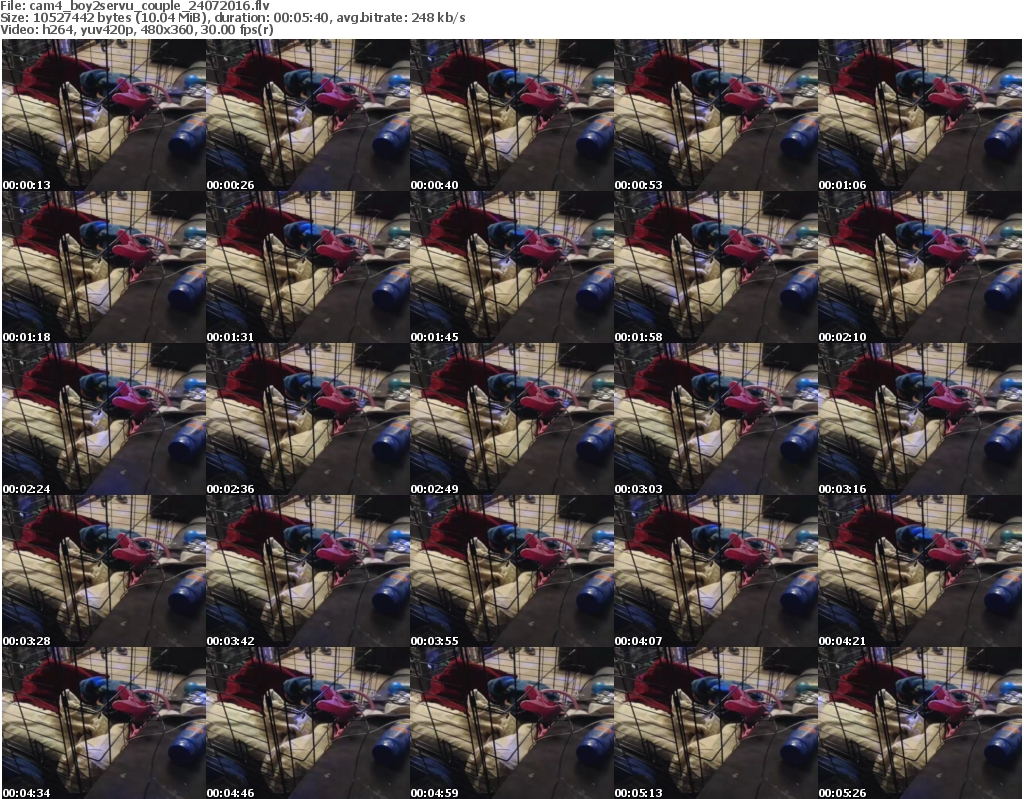Select the 00:03:55 video frame
This screenshot has height=799, width=1024.
(x=511, y=571)
